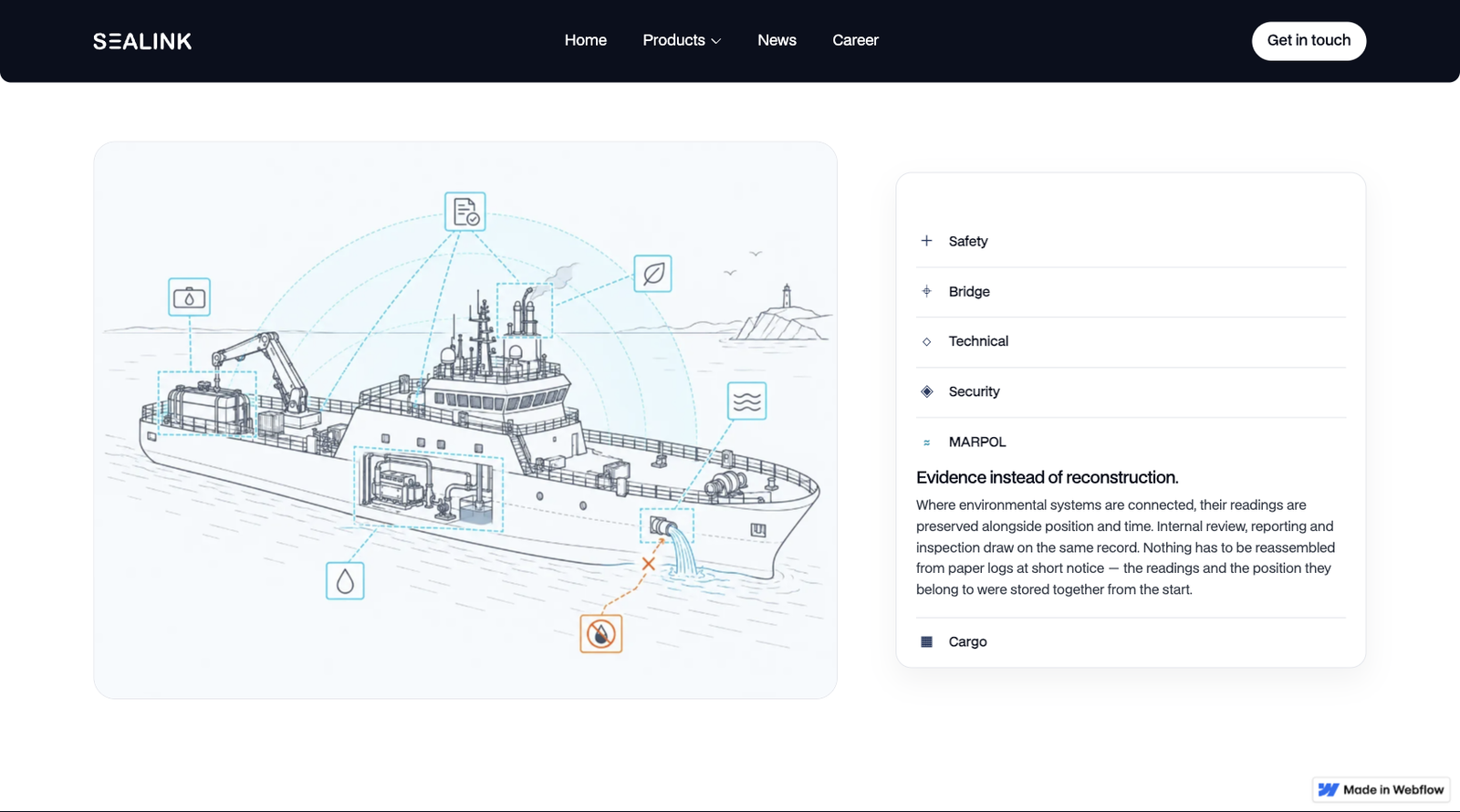
Task: Expand the Bridge accordion item
Action: point(1131,292)
